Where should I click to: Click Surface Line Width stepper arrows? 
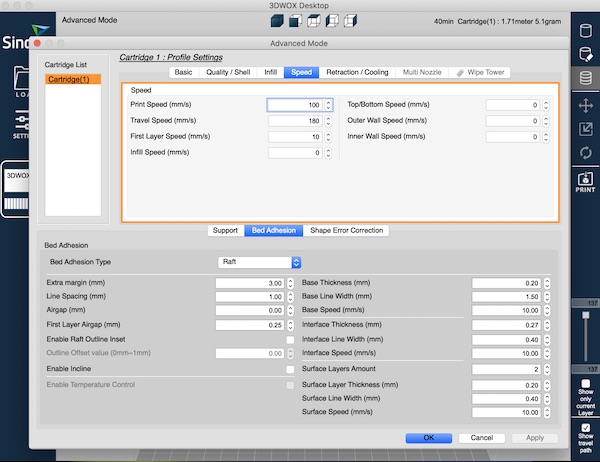(x=547, y=399)
